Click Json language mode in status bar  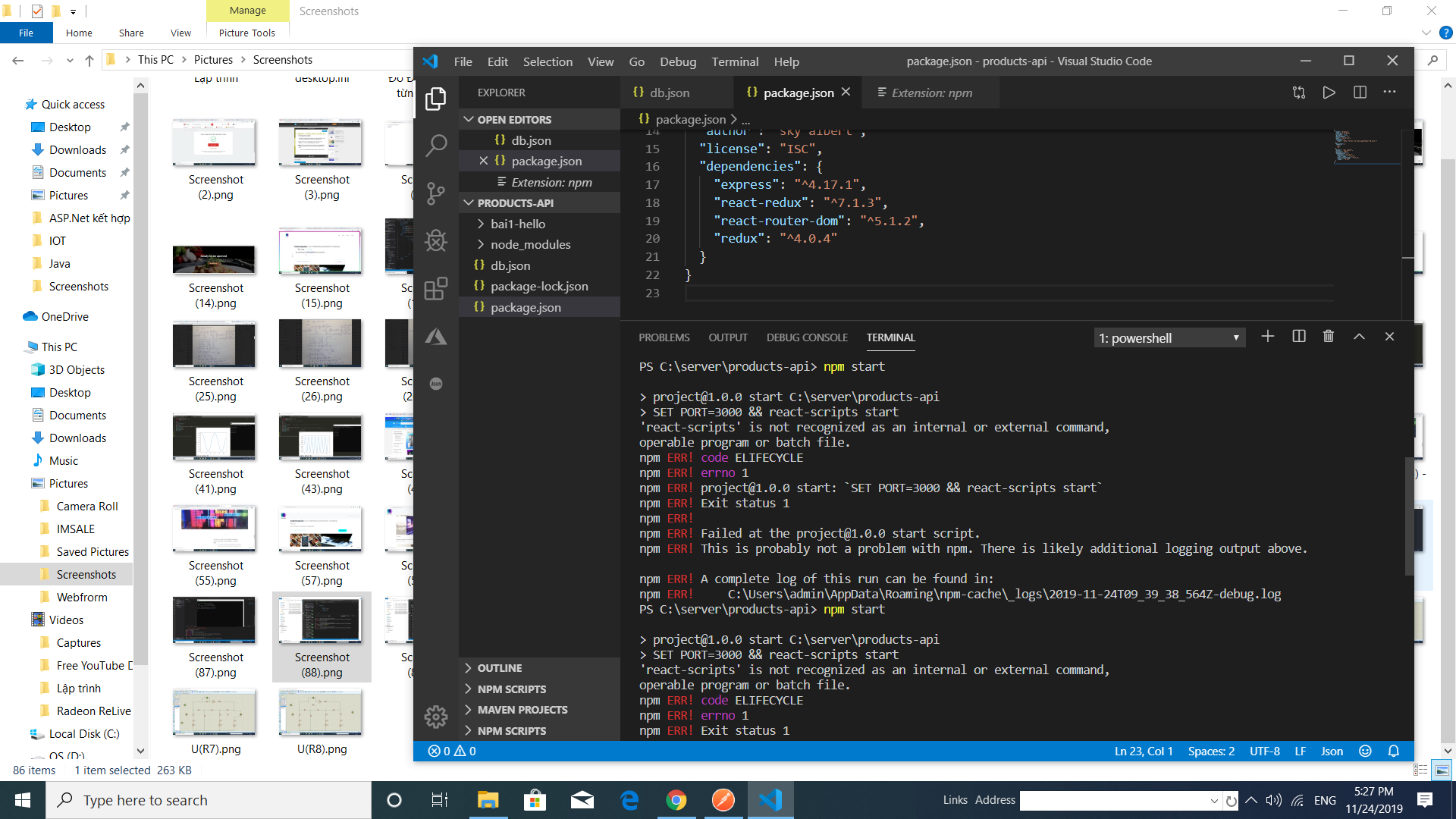coord(1332,752)
